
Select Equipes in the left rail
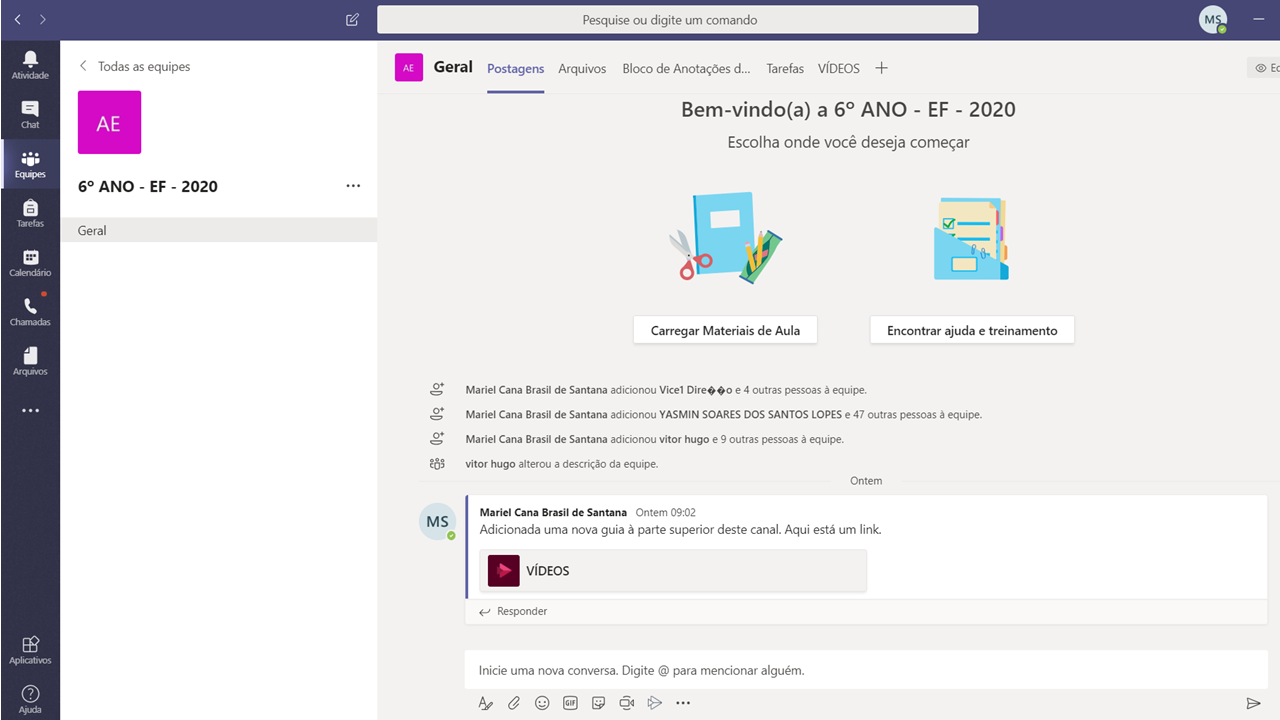[30, 164]
